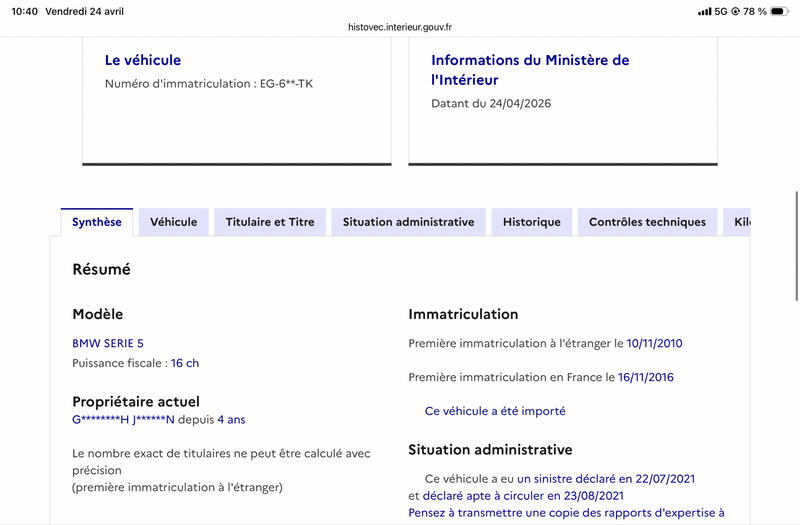The width and height of the screenshot is (800, 525).
Task: Click the 'Situation administrative' section heading
Action: [490, 449]
